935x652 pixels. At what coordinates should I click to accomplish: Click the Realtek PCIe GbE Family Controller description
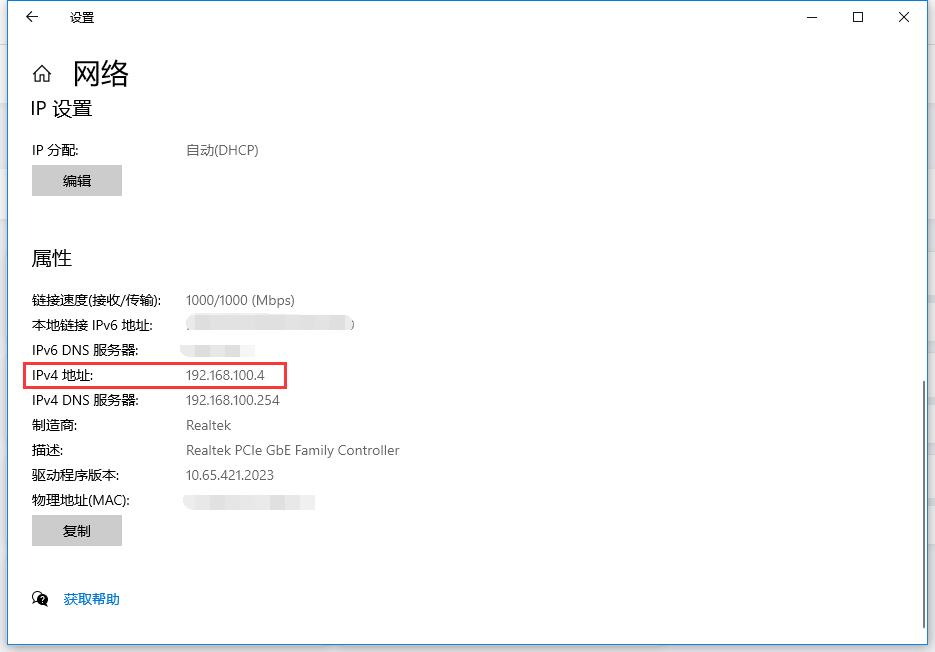point(292,450)
